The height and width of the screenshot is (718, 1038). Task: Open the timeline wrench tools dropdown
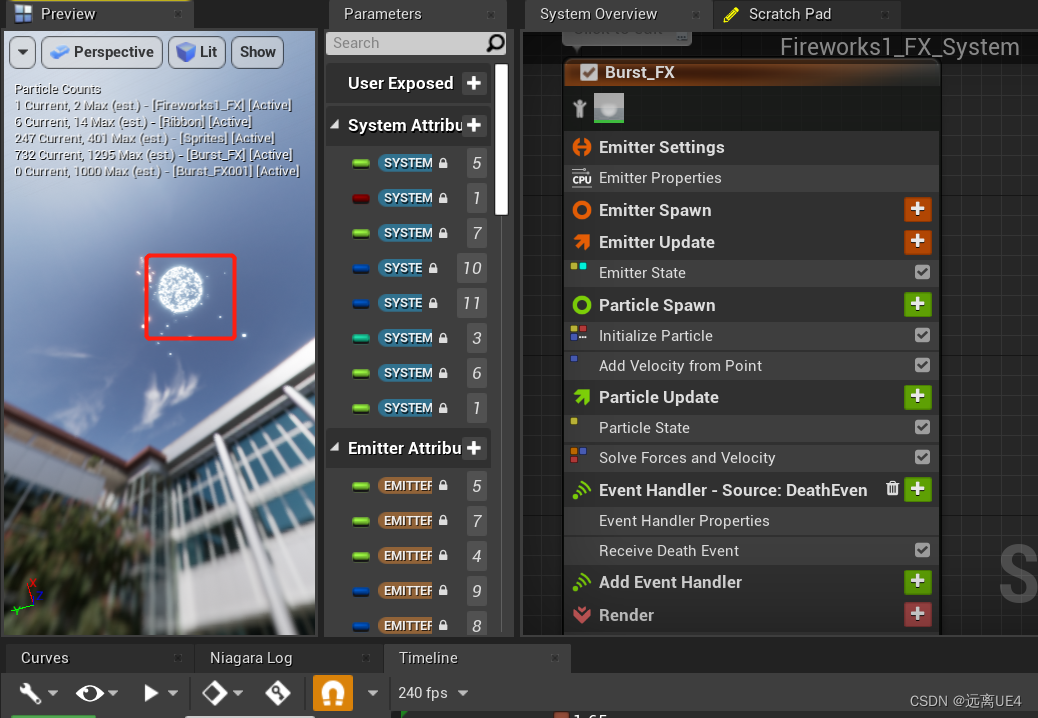[x=38, y=693]
